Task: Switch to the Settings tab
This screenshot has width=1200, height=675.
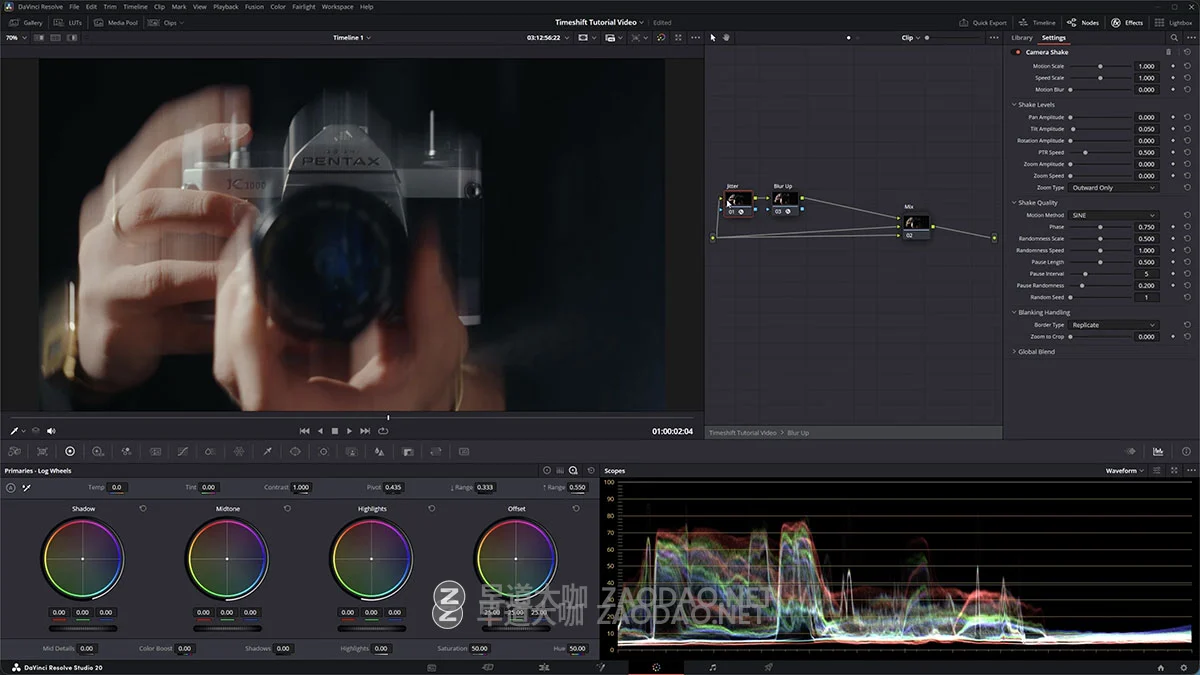Action: pyautogui.click(x=1053, y=38)
